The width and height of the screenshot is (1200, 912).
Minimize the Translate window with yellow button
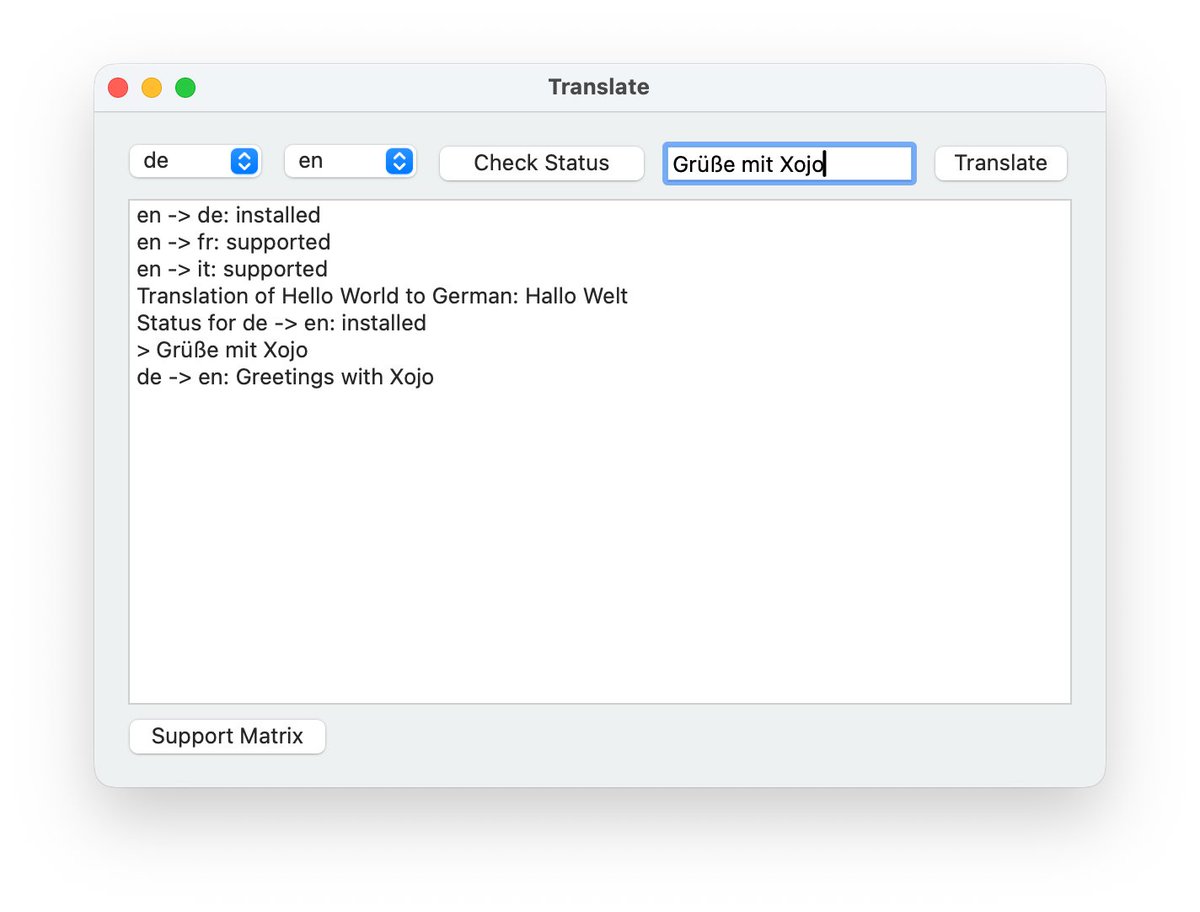pos(152,88)
